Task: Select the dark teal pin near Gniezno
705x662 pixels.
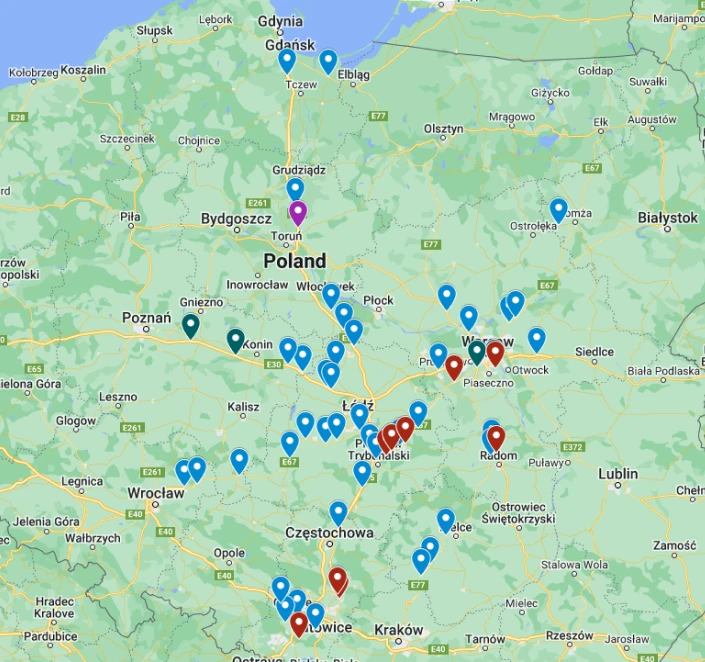Action: (190, 325)
